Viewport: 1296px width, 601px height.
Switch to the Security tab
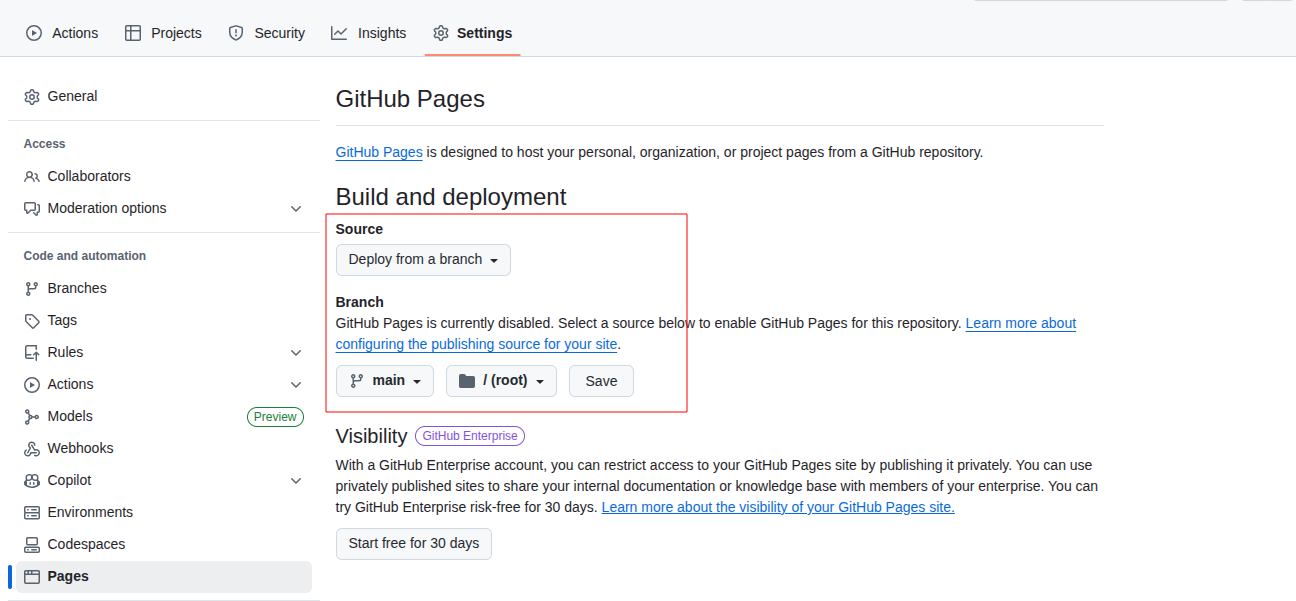coord(266,33)
